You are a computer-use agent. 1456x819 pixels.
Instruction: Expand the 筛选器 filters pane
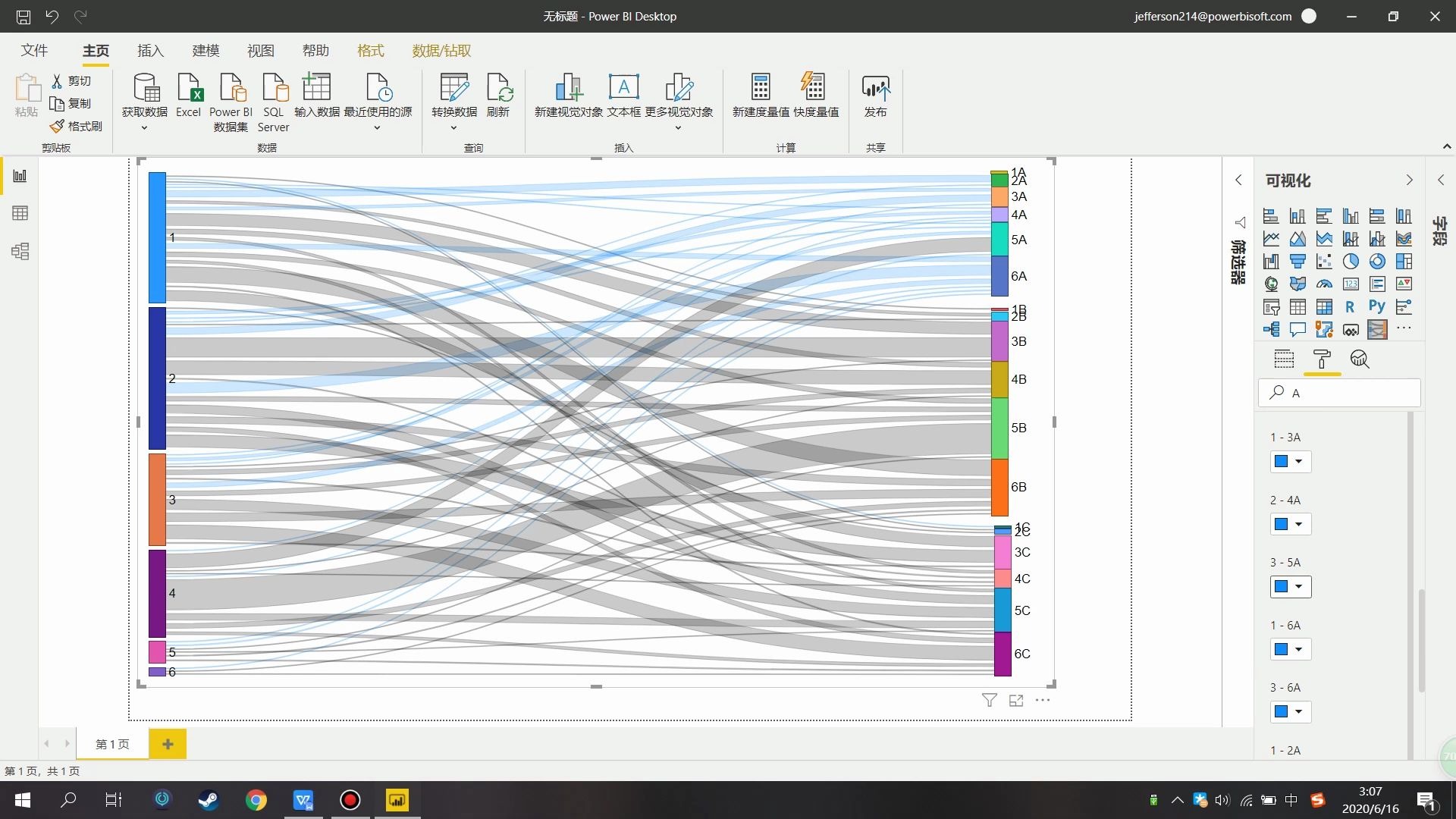(x=1238, y=180)
